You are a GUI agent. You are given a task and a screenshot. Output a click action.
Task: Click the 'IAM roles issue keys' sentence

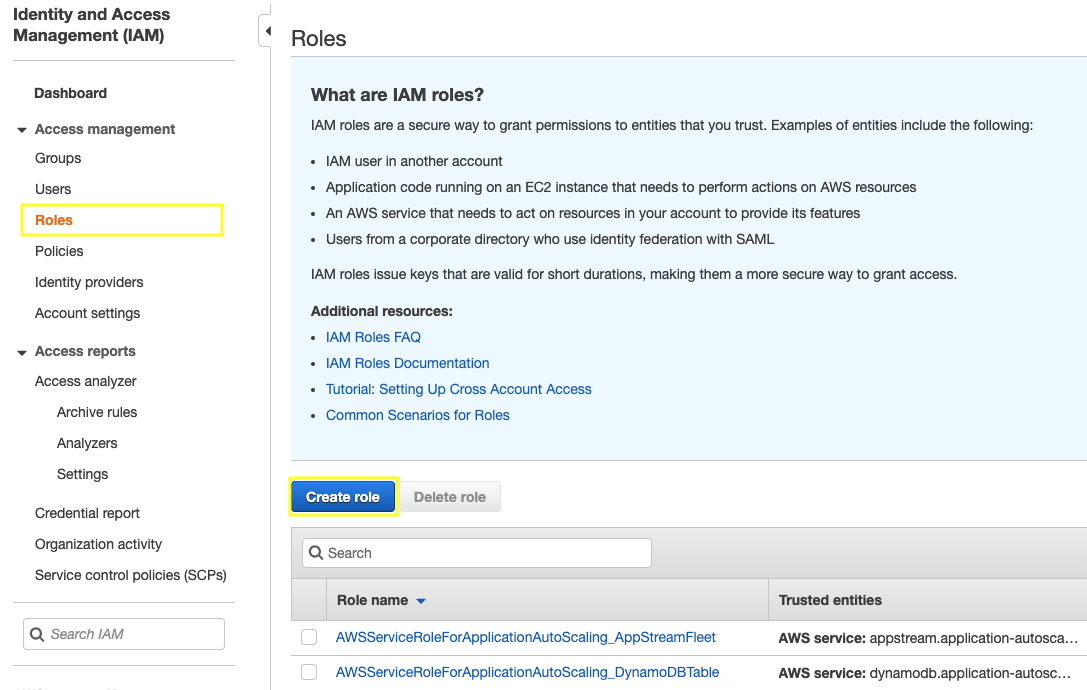pyautogui.click(x=634, y=274)
